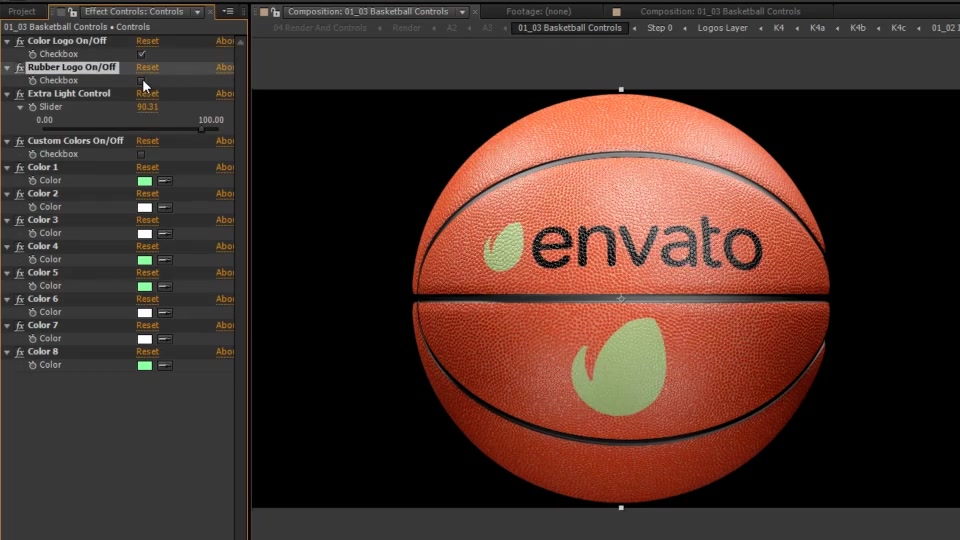This screenshot has height=540, width=960.
Task: Click the stopwatch next to Custom Colors Checkbox
Action: pos(32,154)
